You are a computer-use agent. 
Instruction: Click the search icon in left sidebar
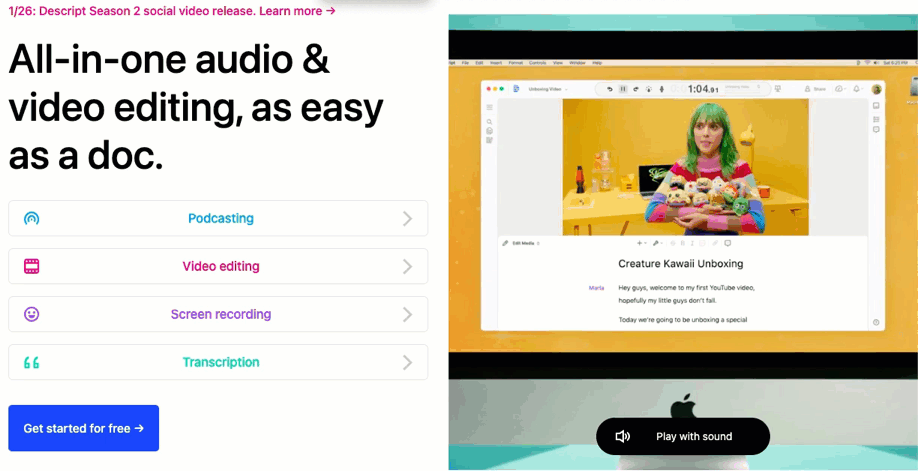tap(489, 122)
